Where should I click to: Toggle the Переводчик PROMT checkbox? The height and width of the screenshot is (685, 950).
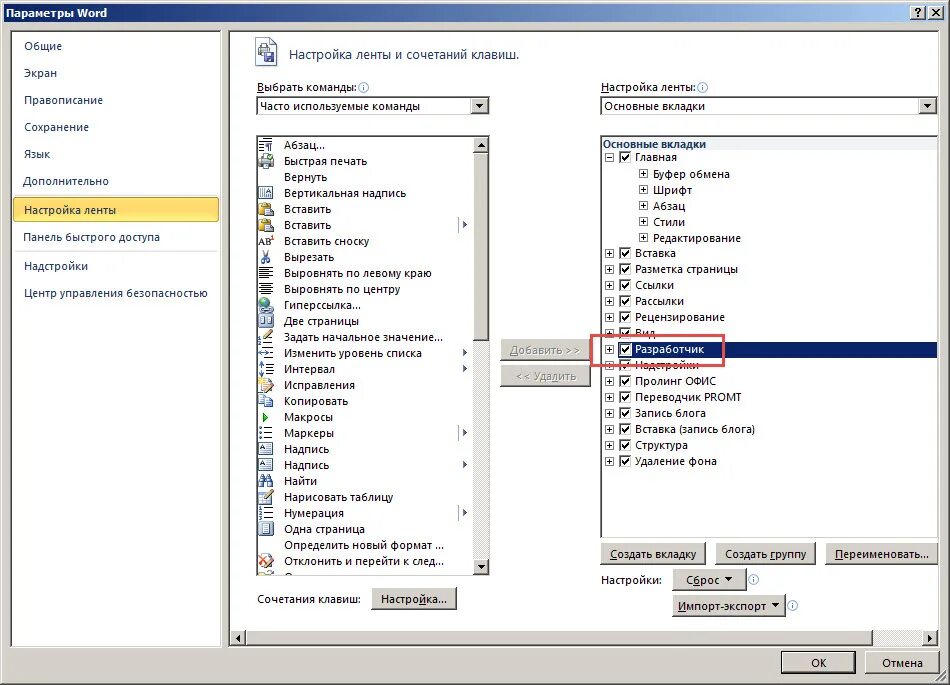tap(625, 397)
